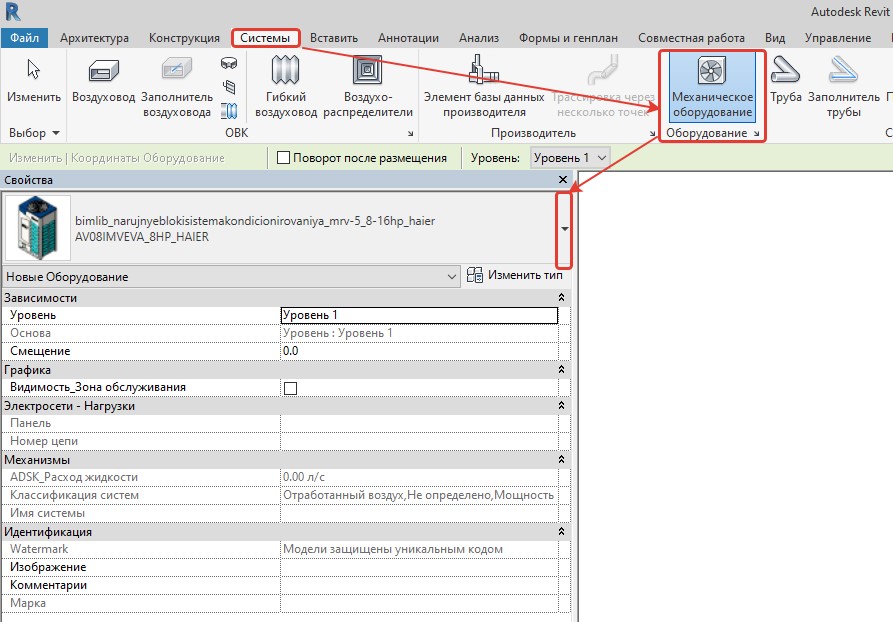Image resolution: width=893 pixels, height=622 pixels.
Task: Collapse the Зависимости properties section
Action: point(561,298)
